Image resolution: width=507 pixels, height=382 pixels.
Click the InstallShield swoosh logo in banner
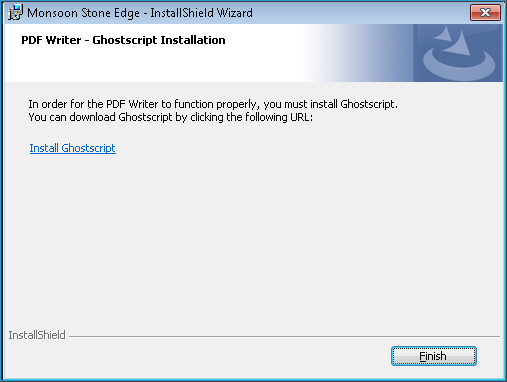click(458, 53)
